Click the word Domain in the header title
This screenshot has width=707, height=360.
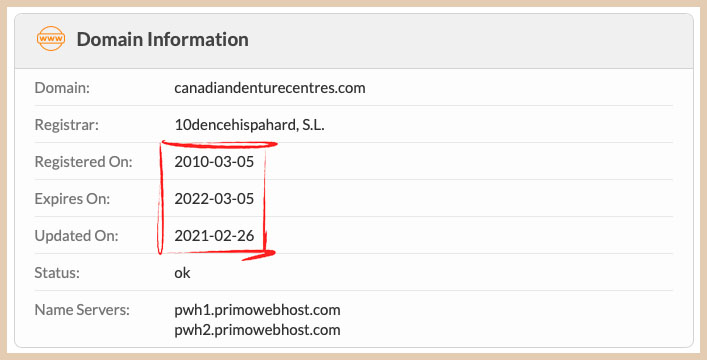click(x=110, y=39)
